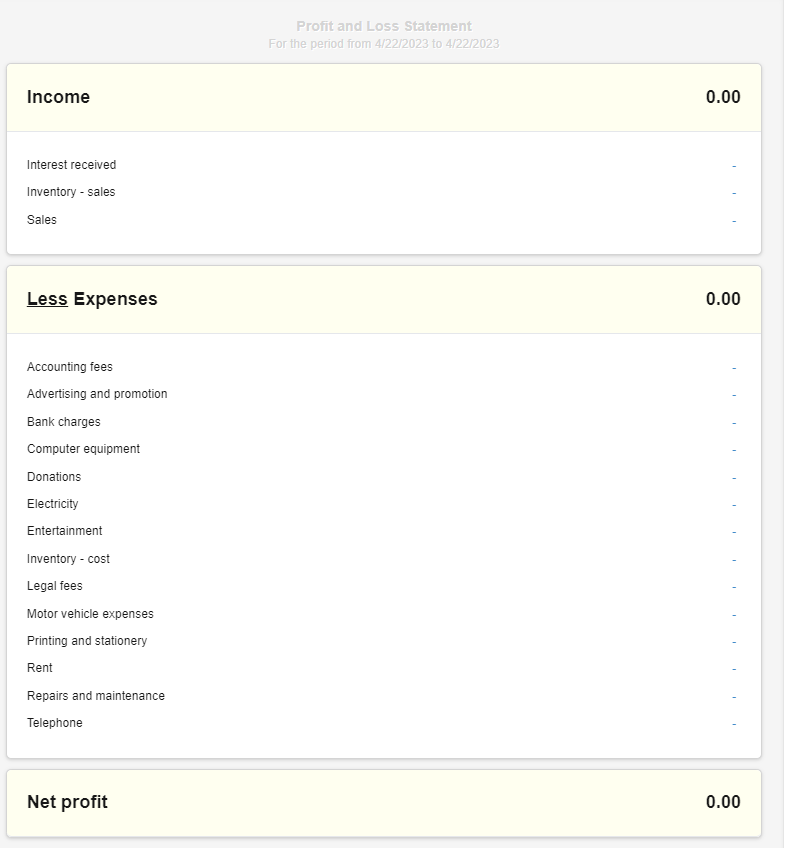This screenshot has width=797, height=848.
Task: Open the Sales row dash link
Action: (734, 221)
